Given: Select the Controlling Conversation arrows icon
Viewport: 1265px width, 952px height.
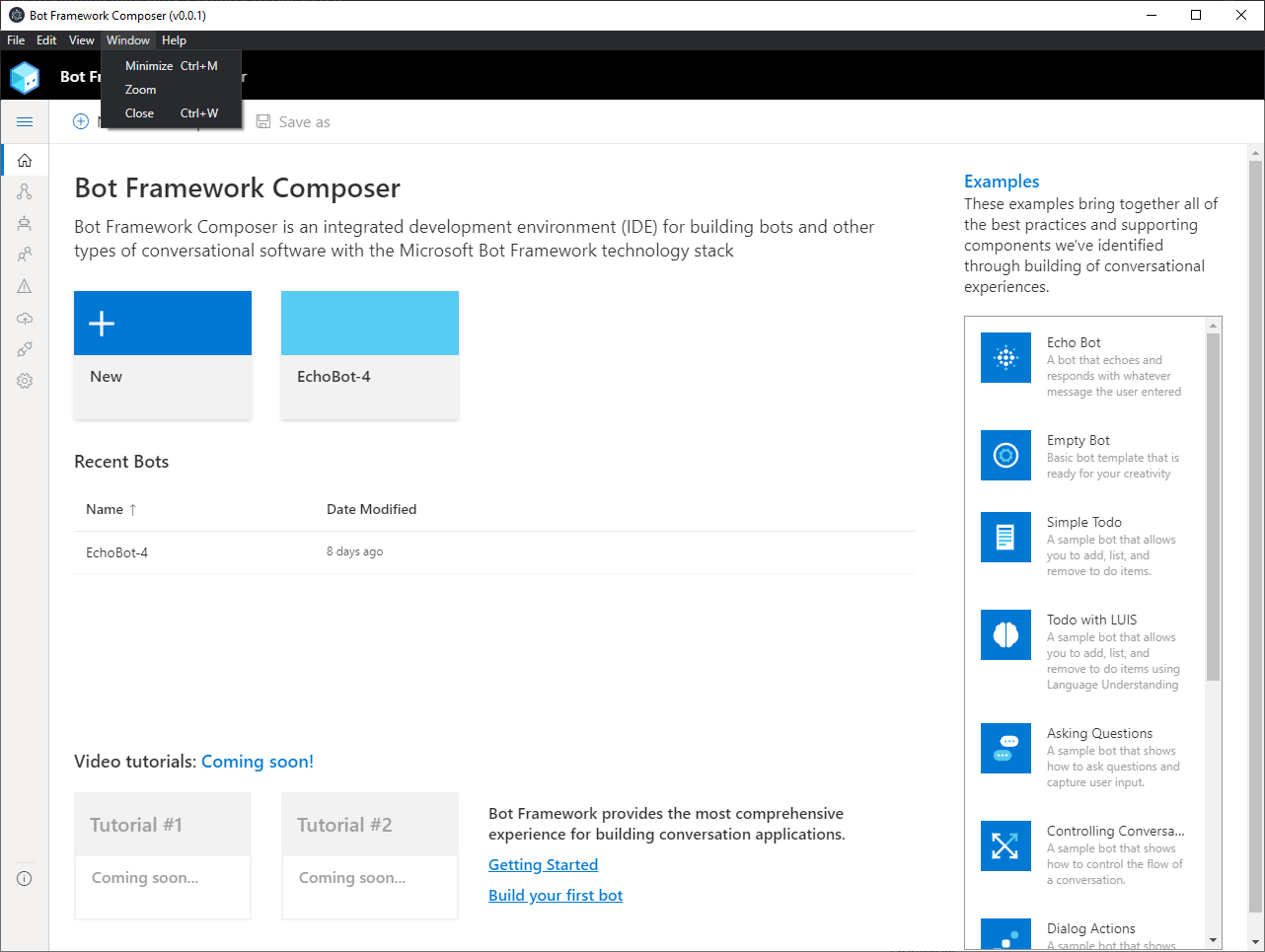Looking at the screenshot, I should point(1005,845).
